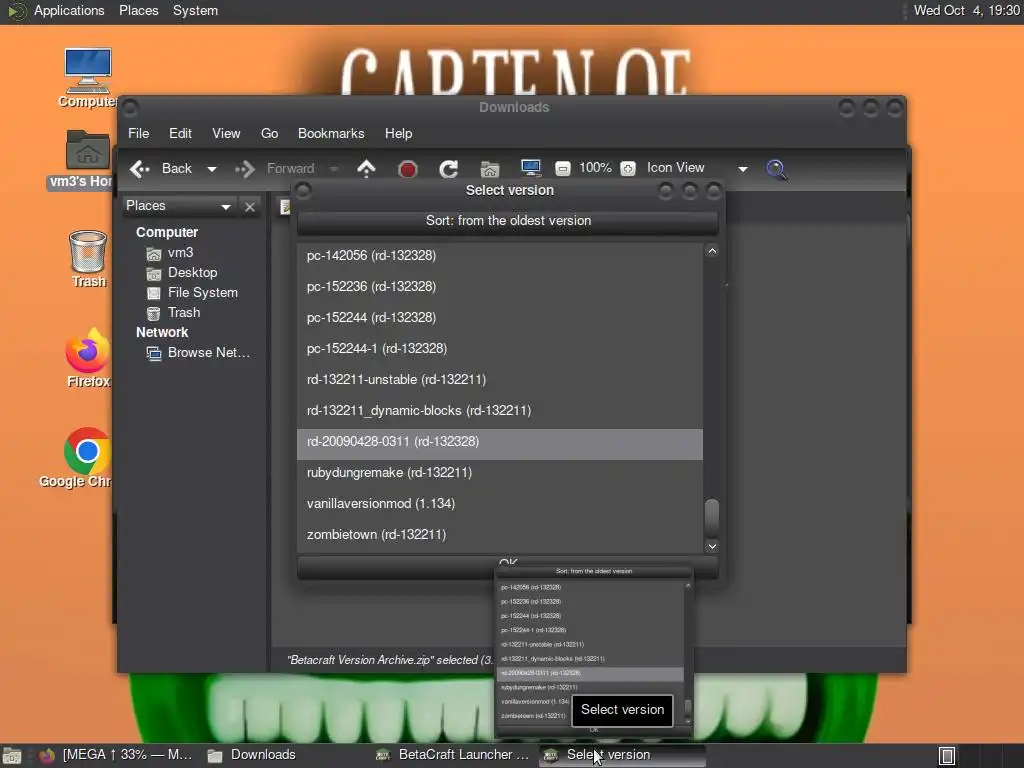This screenshot has height=768, width=1024.
Task: Zoom out with the minus icon
Action: 562,168
